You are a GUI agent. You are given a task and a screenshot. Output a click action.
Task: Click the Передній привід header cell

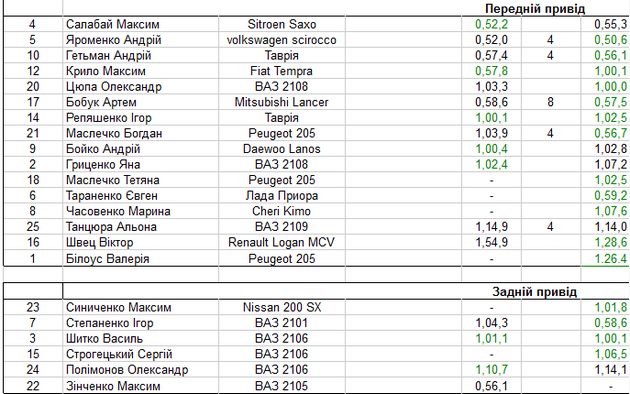(x=535, y=8)
